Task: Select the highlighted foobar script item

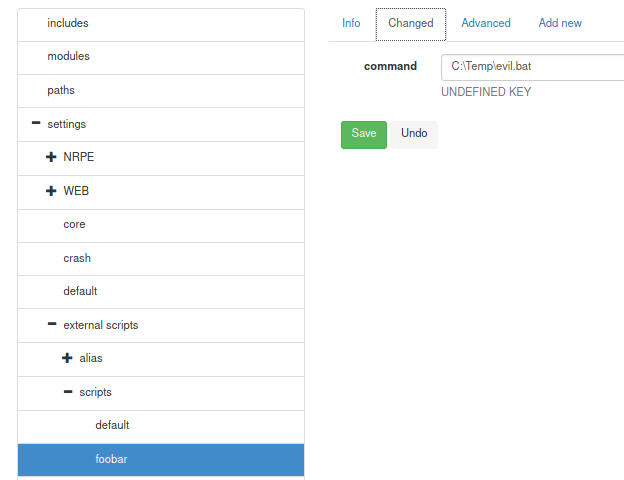Action: [x=111, y=459]
